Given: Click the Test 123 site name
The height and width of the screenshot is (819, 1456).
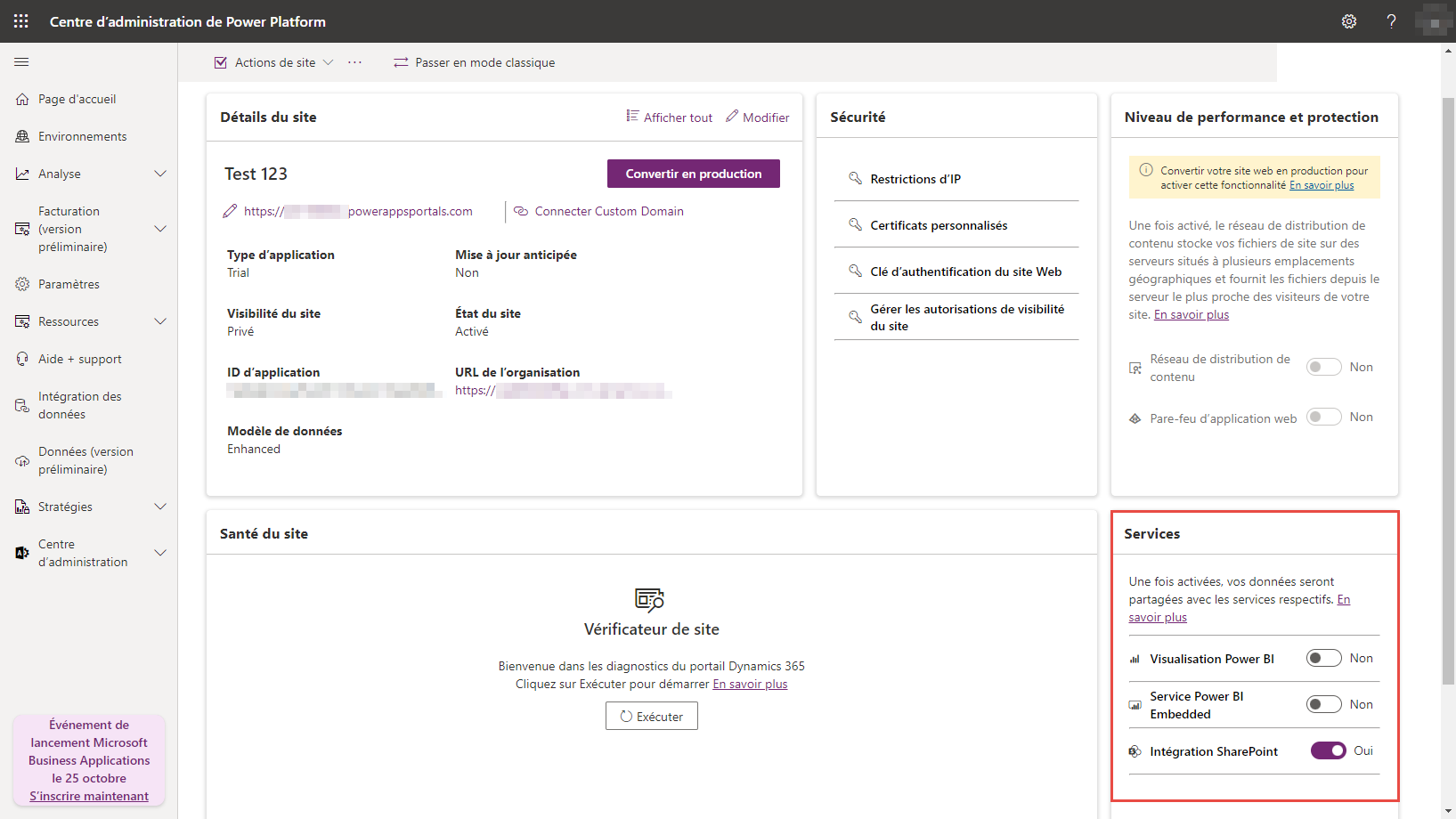Looking at the screenshot, I should [256, 174].
